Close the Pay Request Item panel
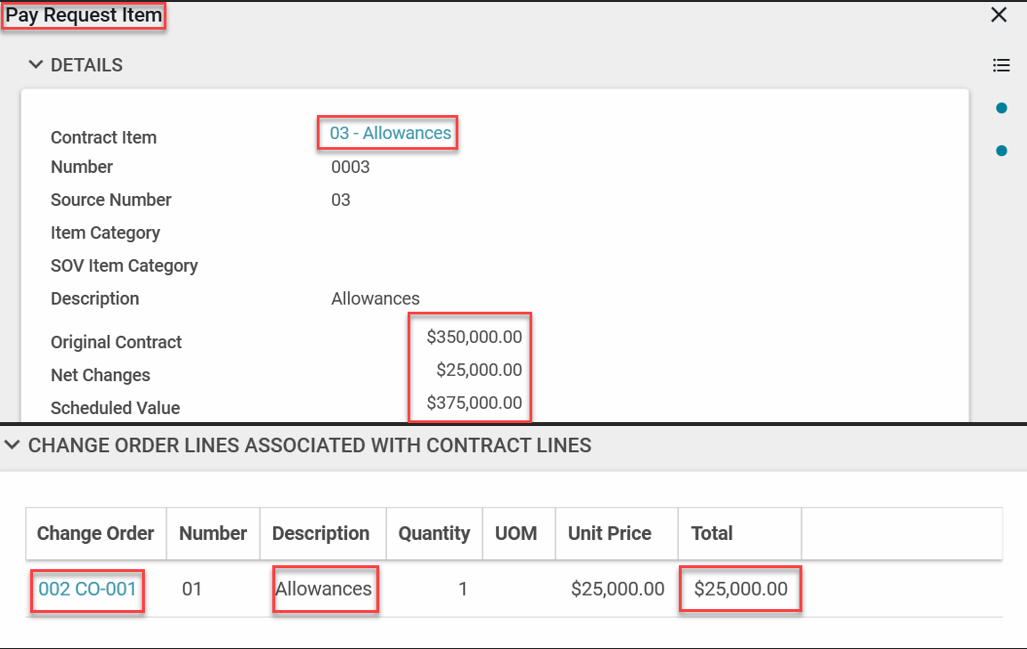 [x=998, y=15]
